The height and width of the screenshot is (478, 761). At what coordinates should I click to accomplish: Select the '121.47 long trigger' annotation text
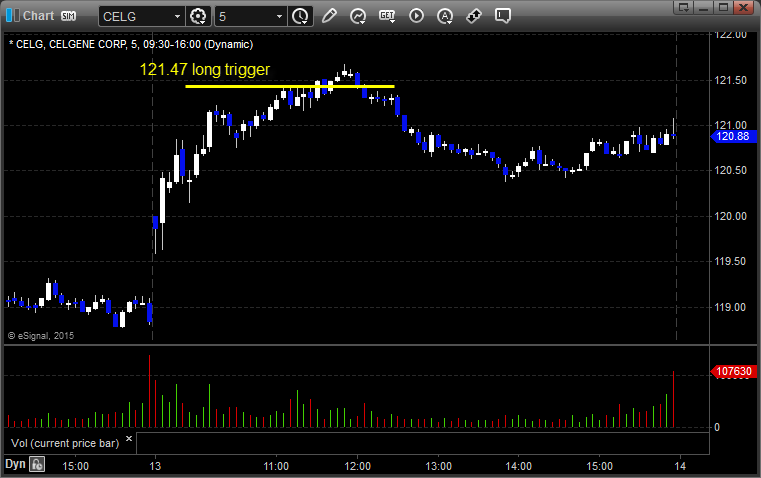(x=204, y=69)
